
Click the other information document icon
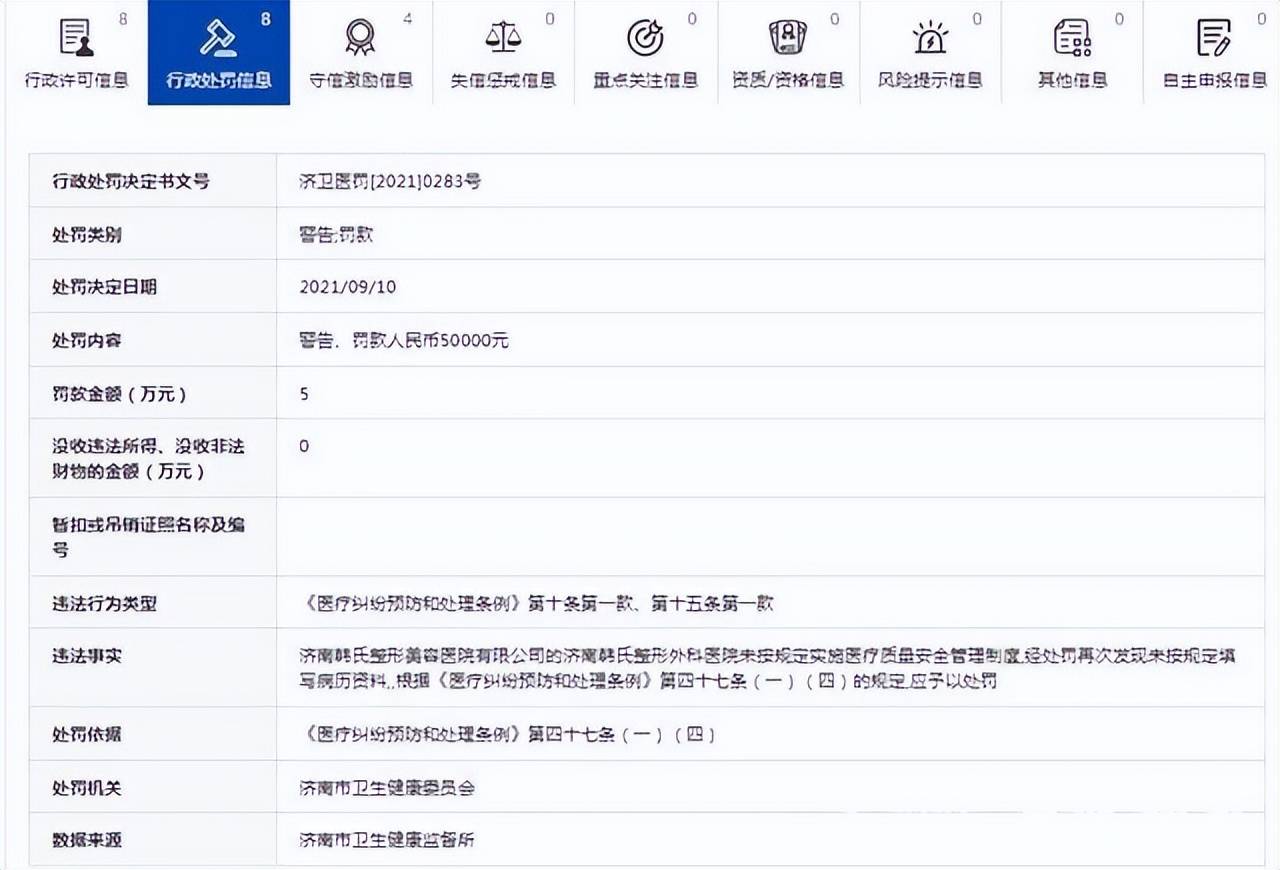click(1072, 38)
